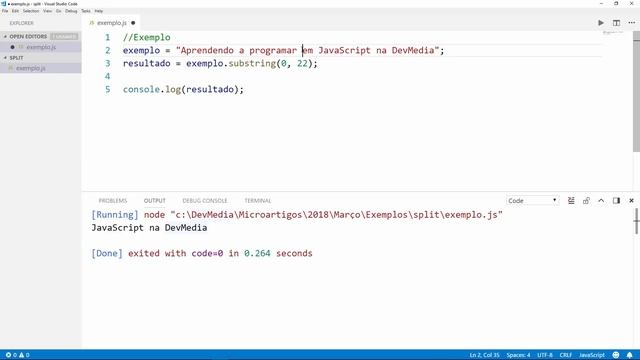This screenshot has height=360, width=640.
Task: Clear the output panel
Action: (x=571, y=200)
